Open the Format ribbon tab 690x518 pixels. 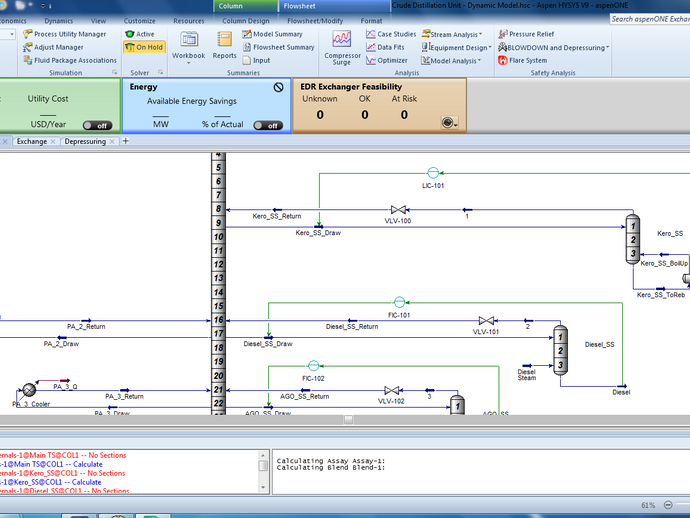point(371,21)
